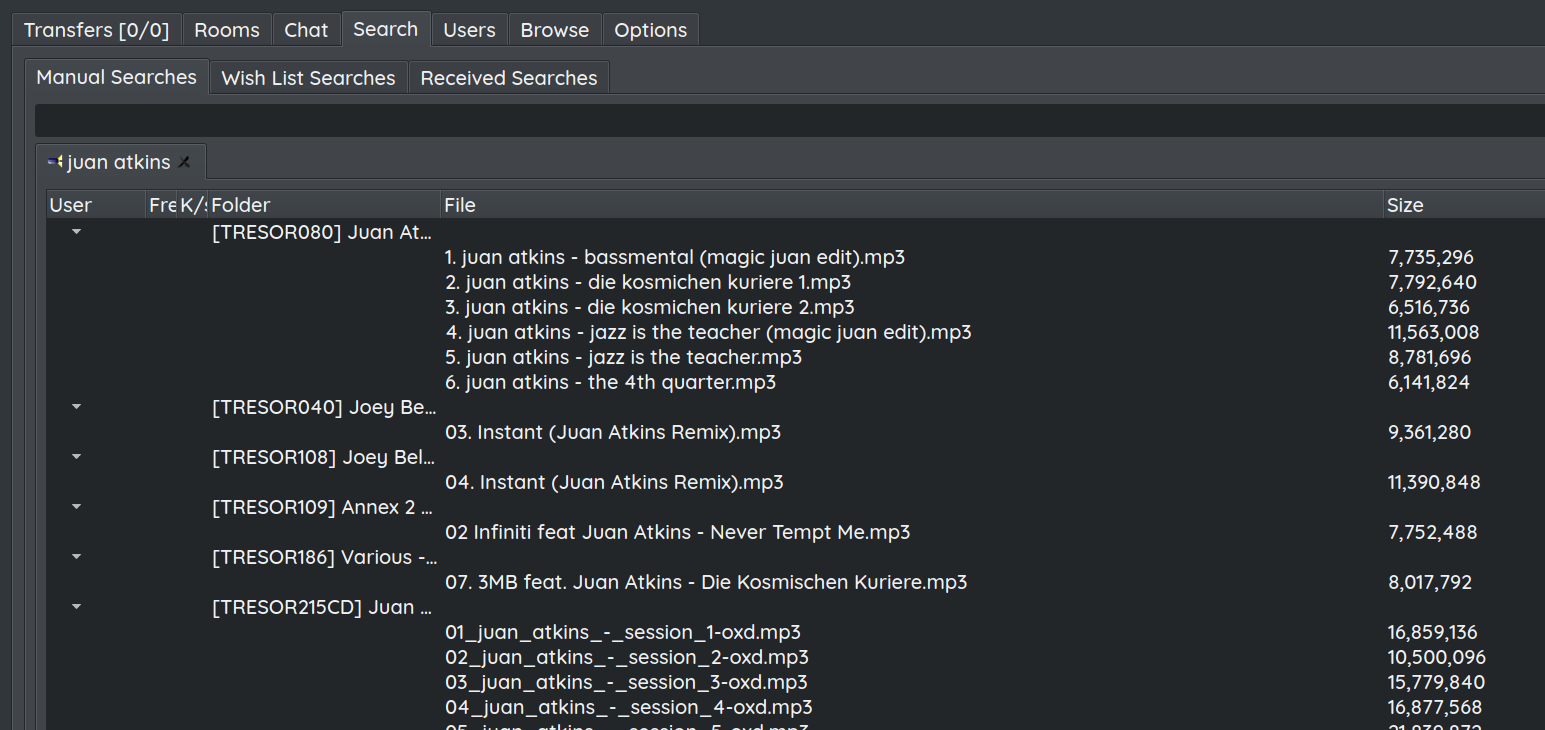Click the size value 7,752,488

point(1433,532)
